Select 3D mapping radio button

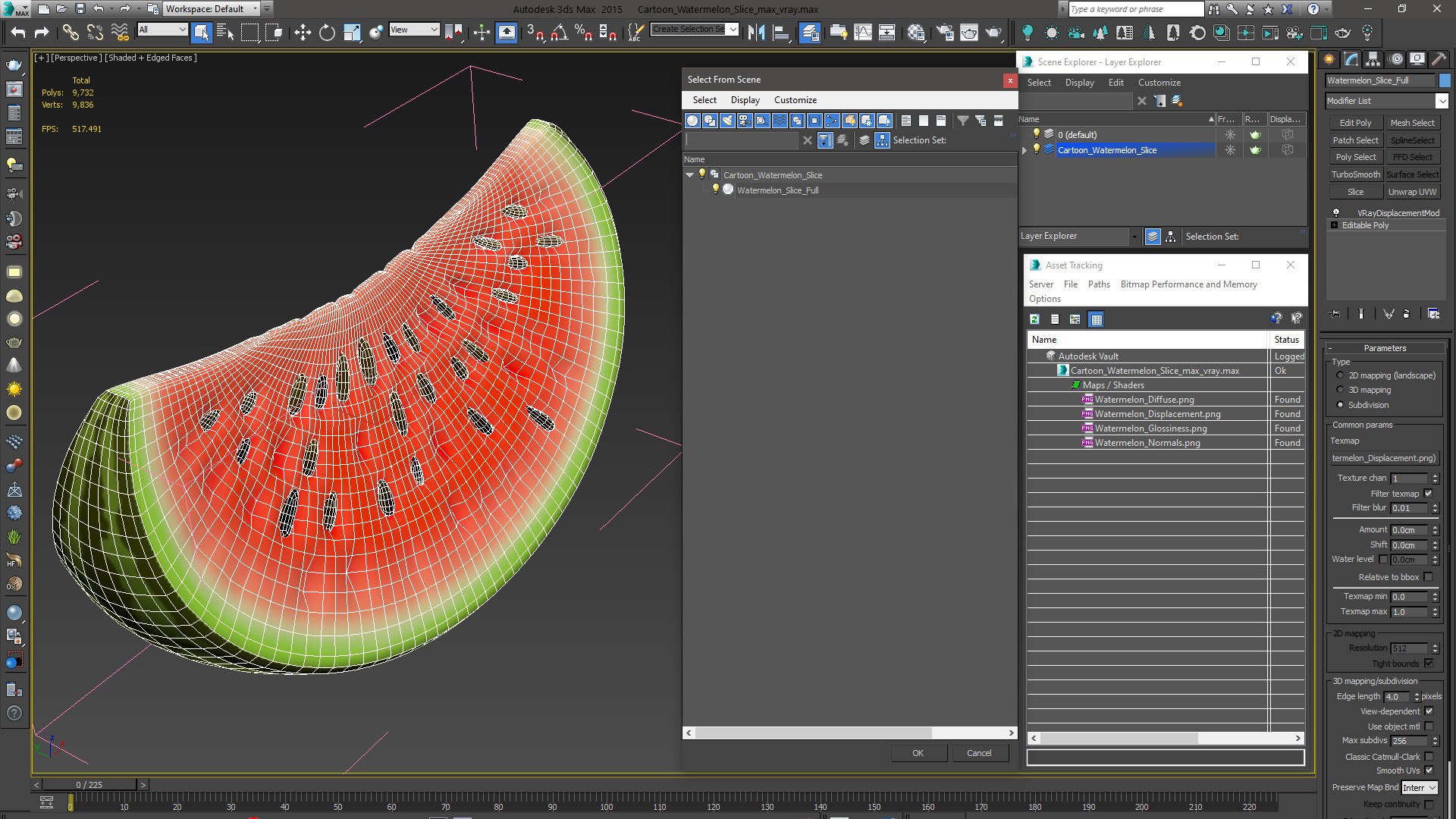[1340, 390]
